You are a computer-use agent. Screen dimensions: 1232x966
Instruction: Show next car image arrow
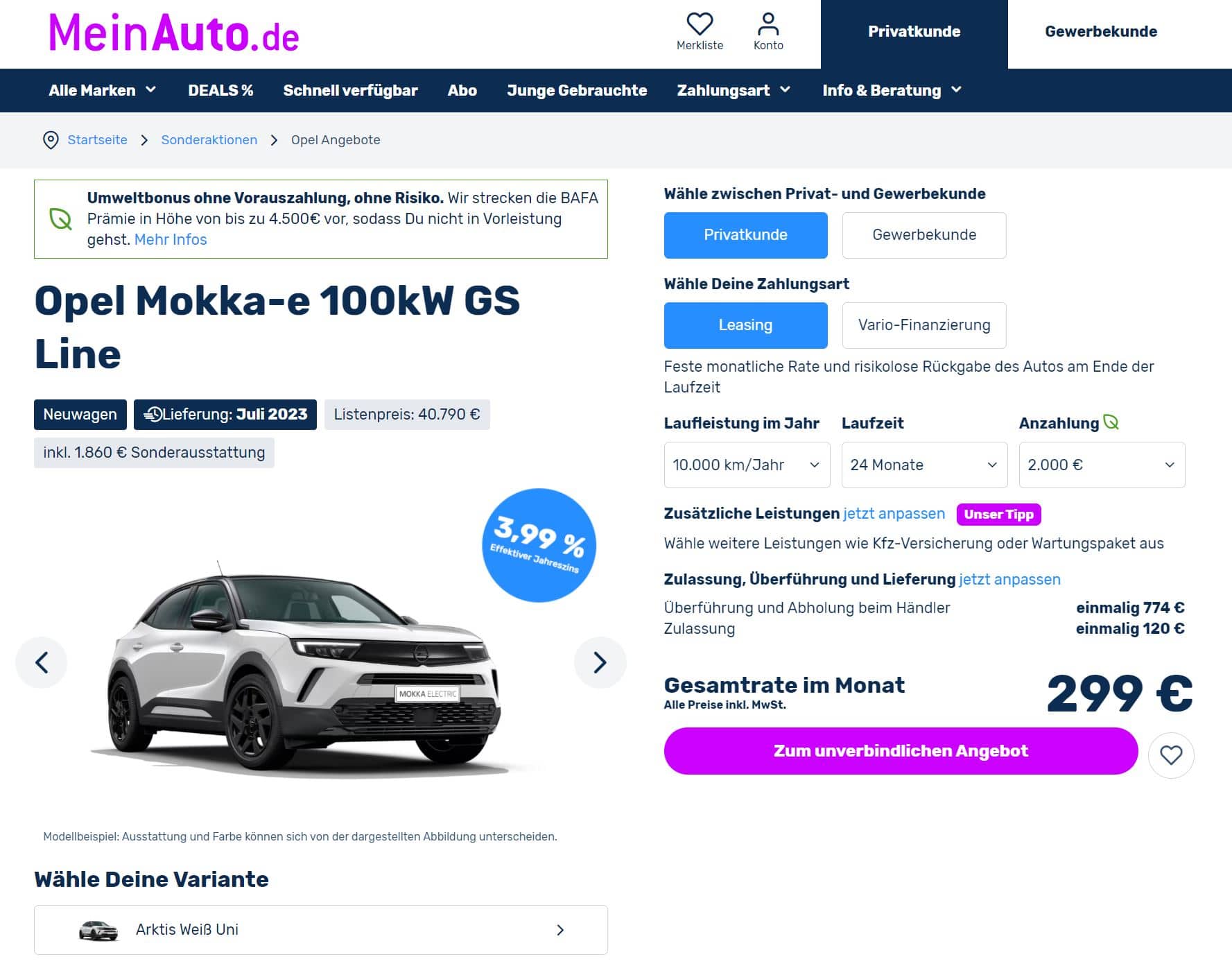tap(600, 663)
